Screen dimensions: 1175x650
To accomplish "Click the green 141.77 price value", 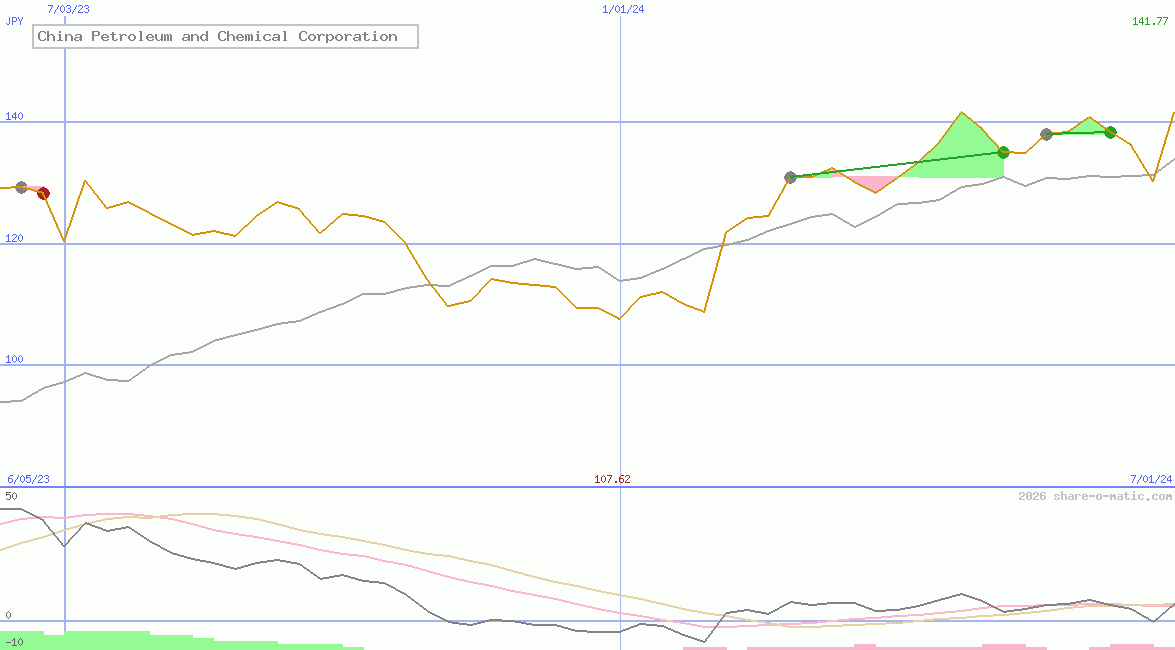I will pyautogui.click(x=1150, y=21).
